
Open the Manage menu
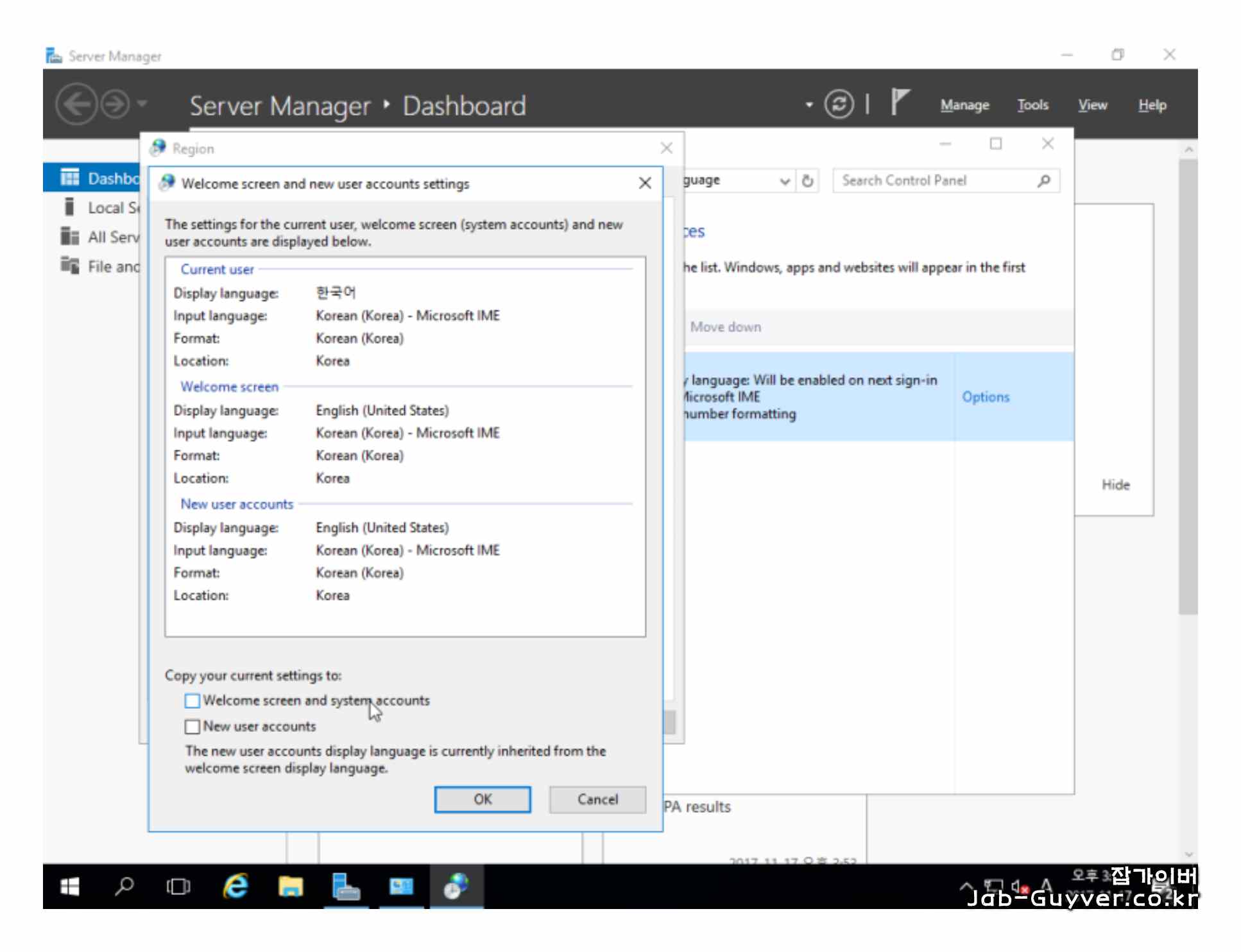[964, 105]
